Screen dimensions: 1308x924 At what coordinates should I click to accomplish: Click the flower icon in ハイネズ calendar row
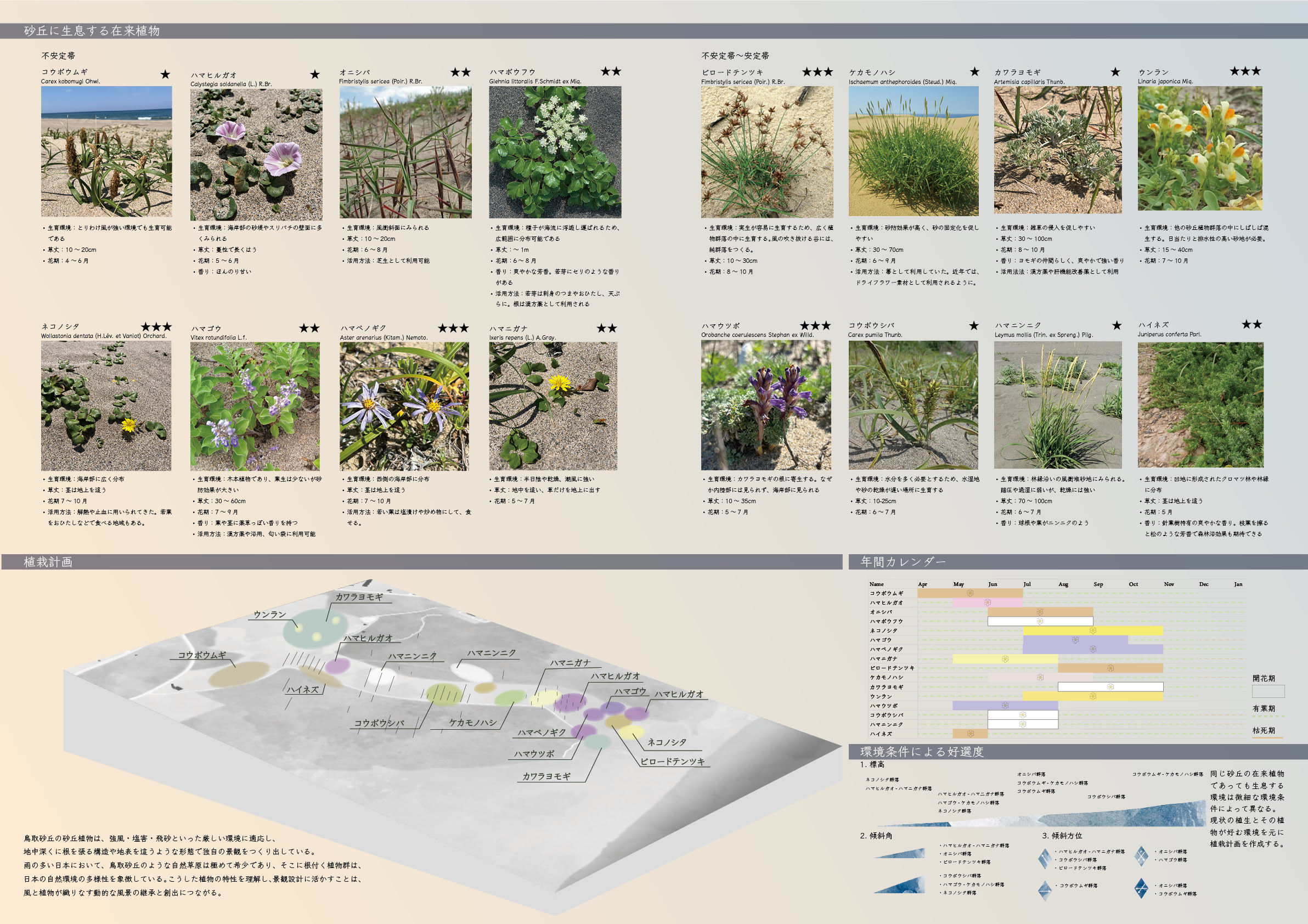click(x=970, y=734)
